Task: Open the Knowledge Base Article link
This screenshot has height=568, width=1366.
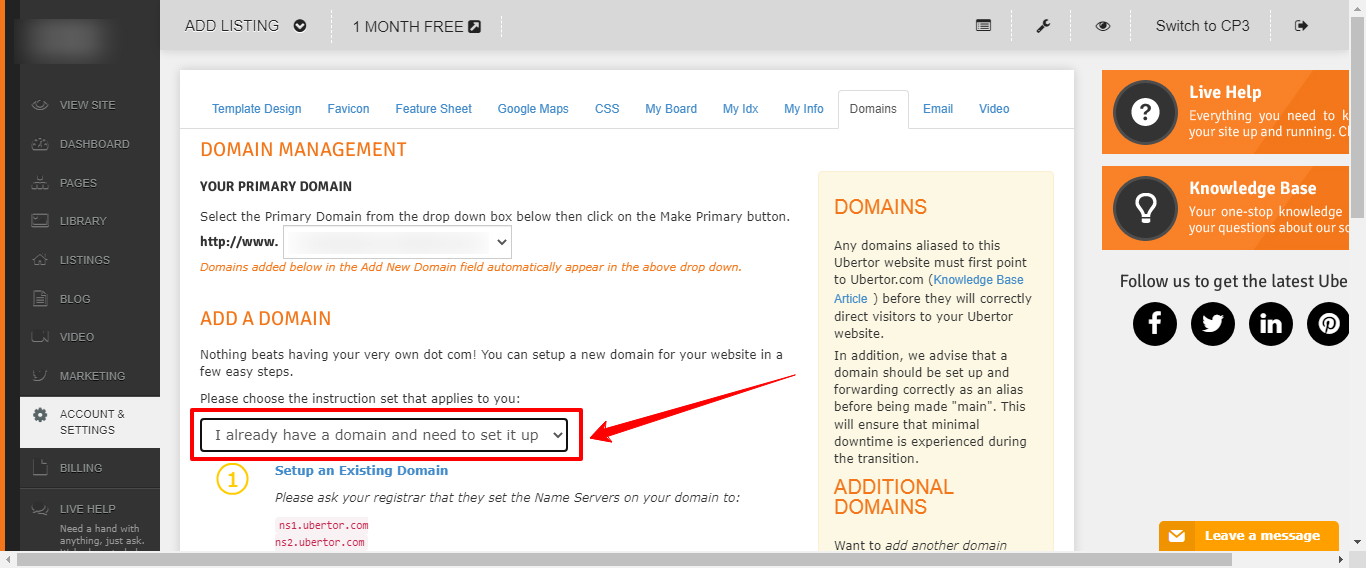Action: pyautogui.click(x=929, y=289)
